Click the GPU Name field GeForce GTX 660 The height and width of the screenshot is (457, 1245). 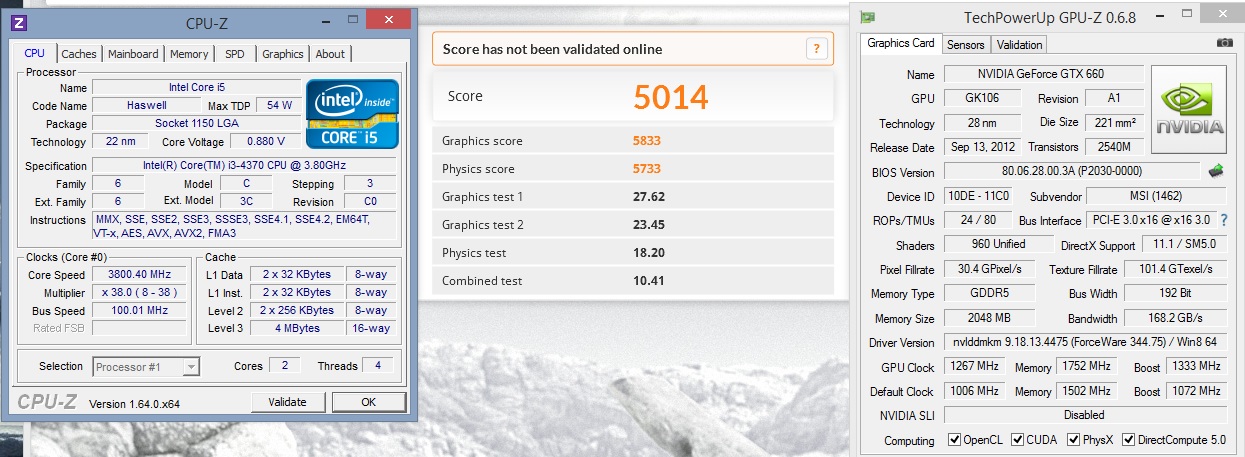point(1044,74)
